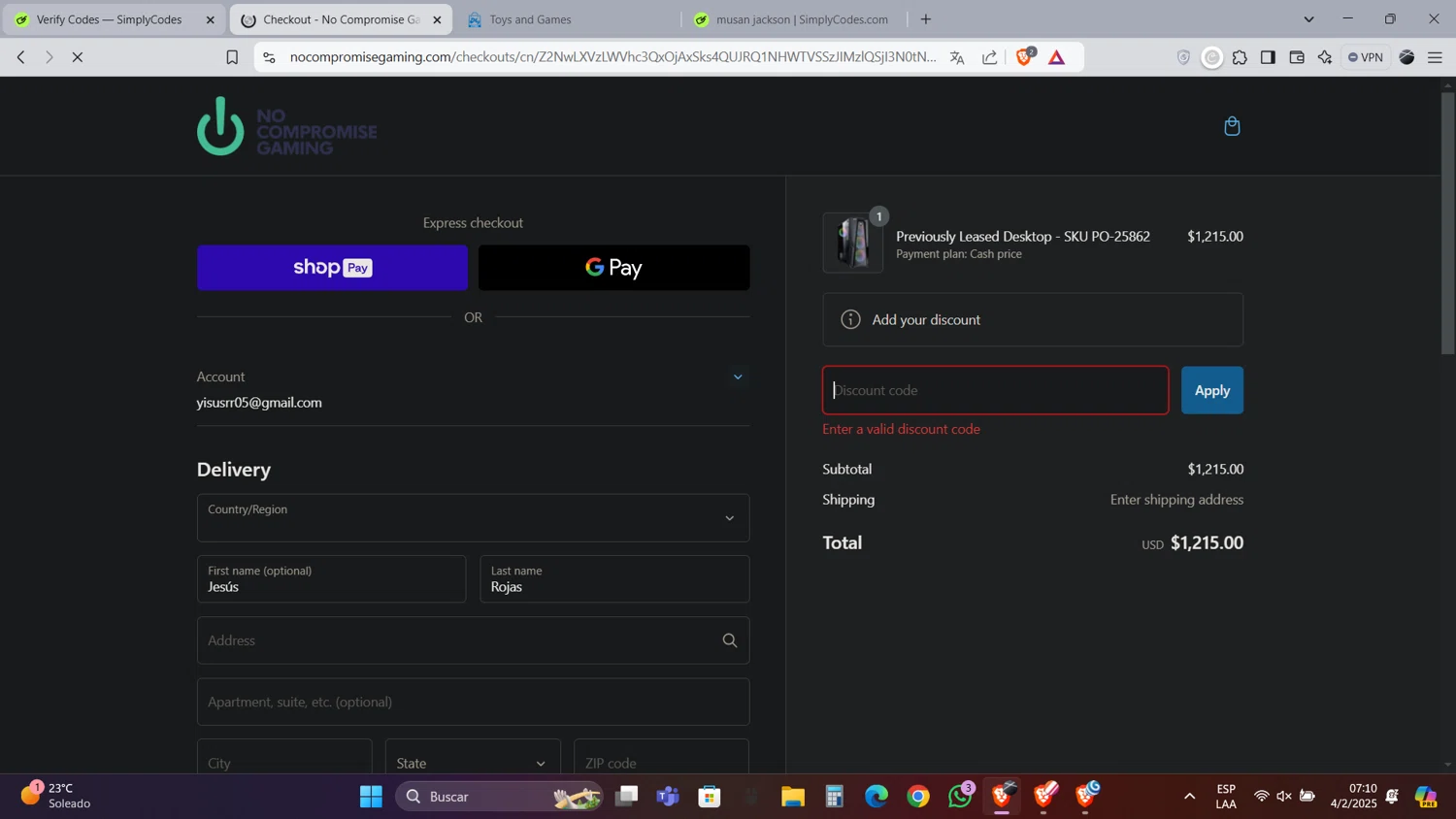Pay with Shop Pay express checkout

pyautogui.click(x=332, y=268)
